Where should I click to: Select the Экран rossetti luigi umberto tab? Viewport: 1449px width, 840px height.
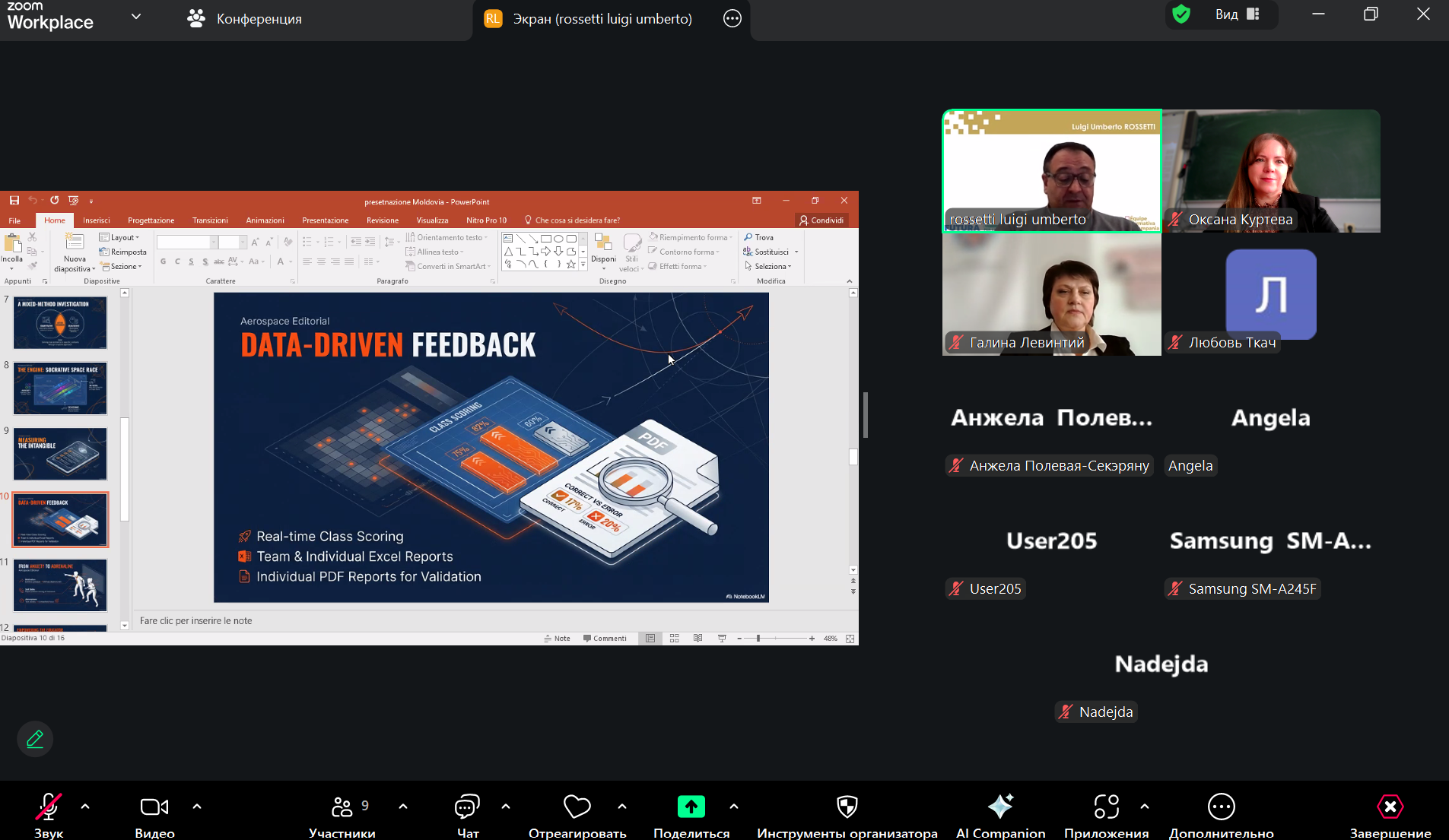602,19
